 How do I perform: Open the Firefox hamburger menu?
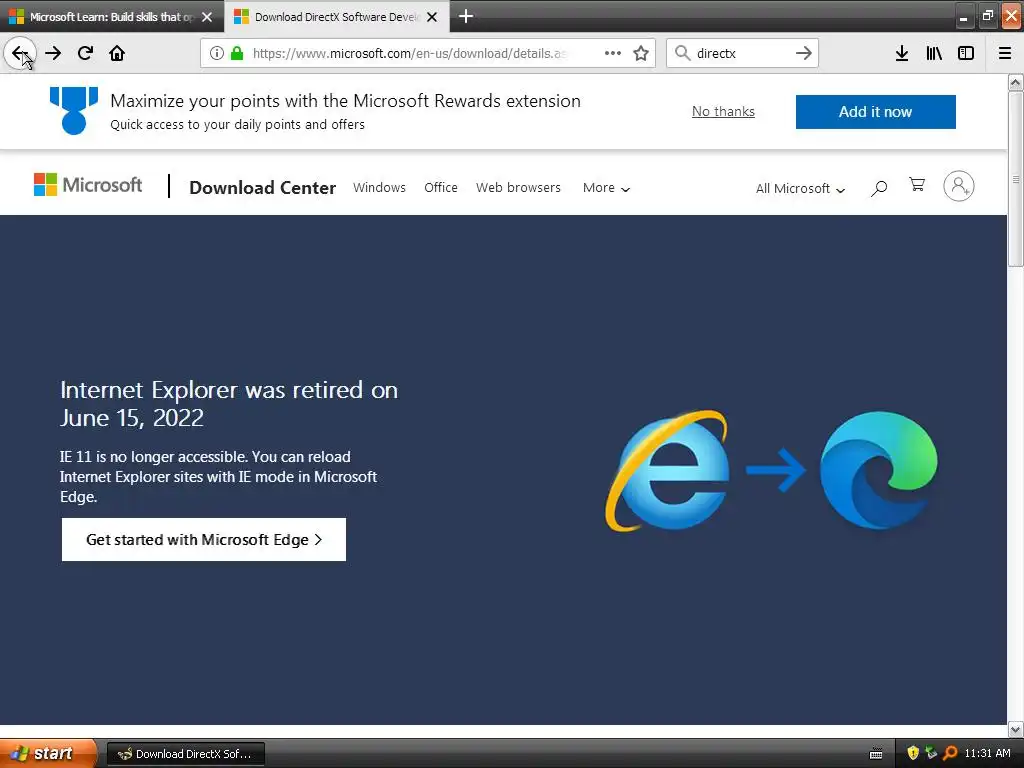[x=1005, y=53]
